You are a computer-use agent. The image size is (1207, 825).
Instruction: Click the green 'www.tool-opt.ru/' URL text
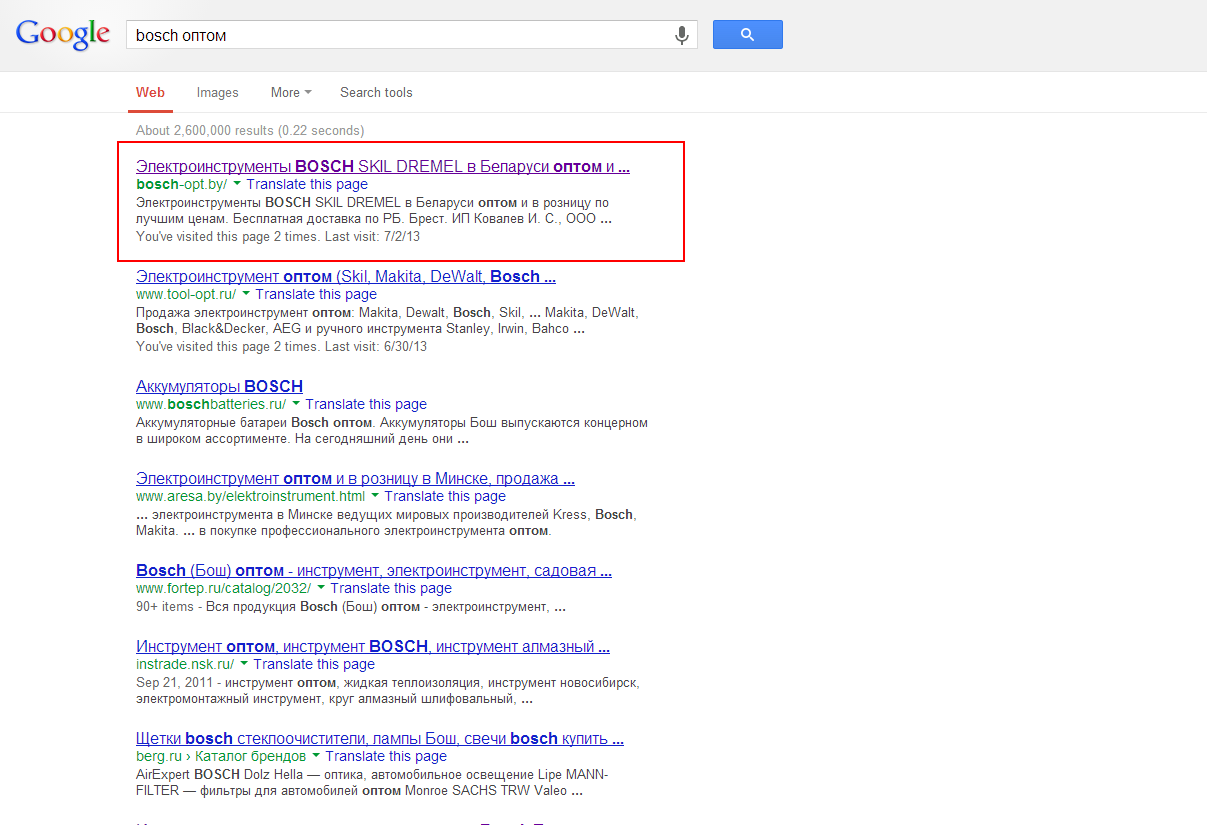coord(186,294)
